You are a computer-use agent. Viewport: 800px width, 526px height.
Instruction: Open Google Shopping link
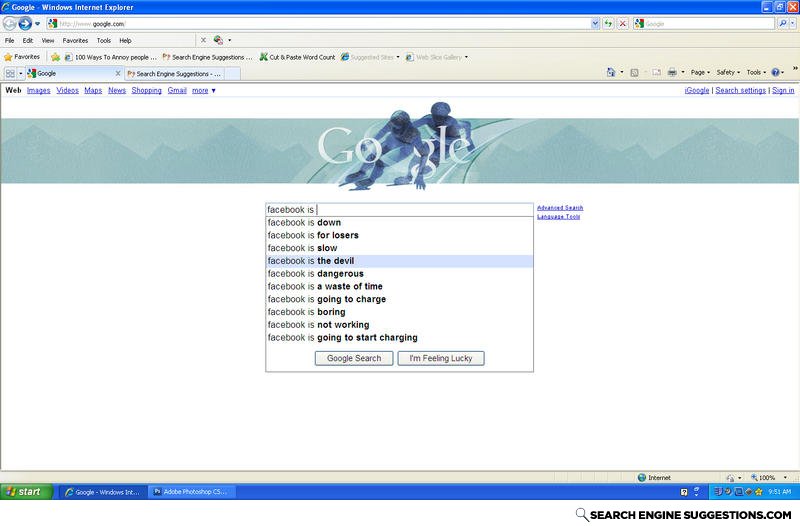coord(146,90)
